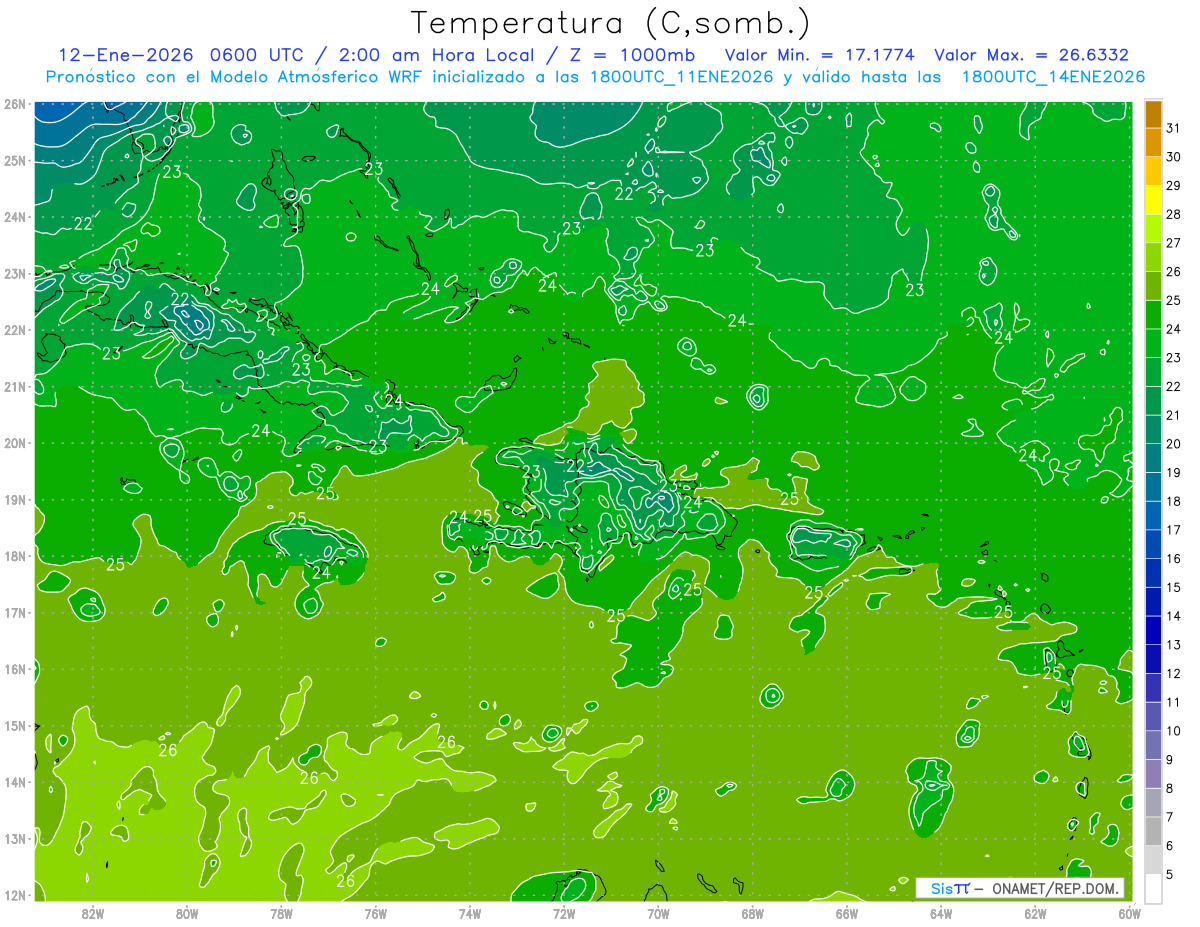Click the 68W longitude axis label
The width and height of the screenshot is (1200, 927).
752,914
